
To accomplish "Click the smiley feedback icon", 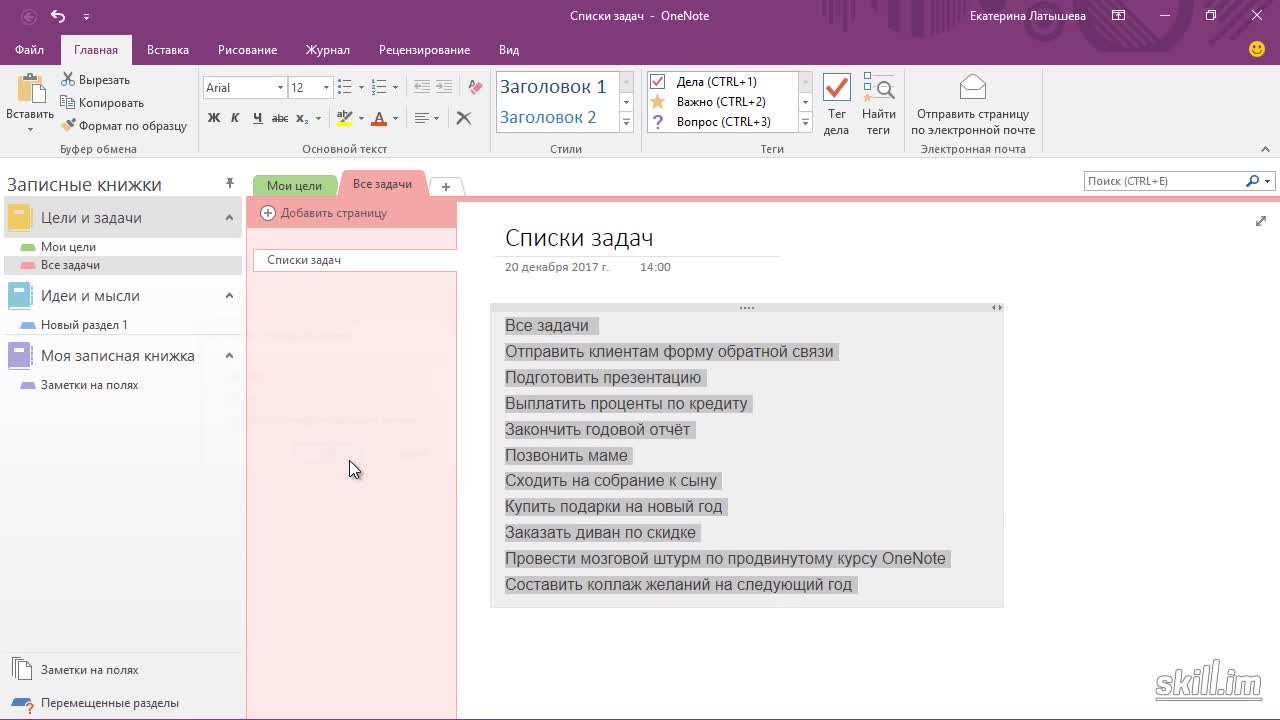I will pos(1257,50).
